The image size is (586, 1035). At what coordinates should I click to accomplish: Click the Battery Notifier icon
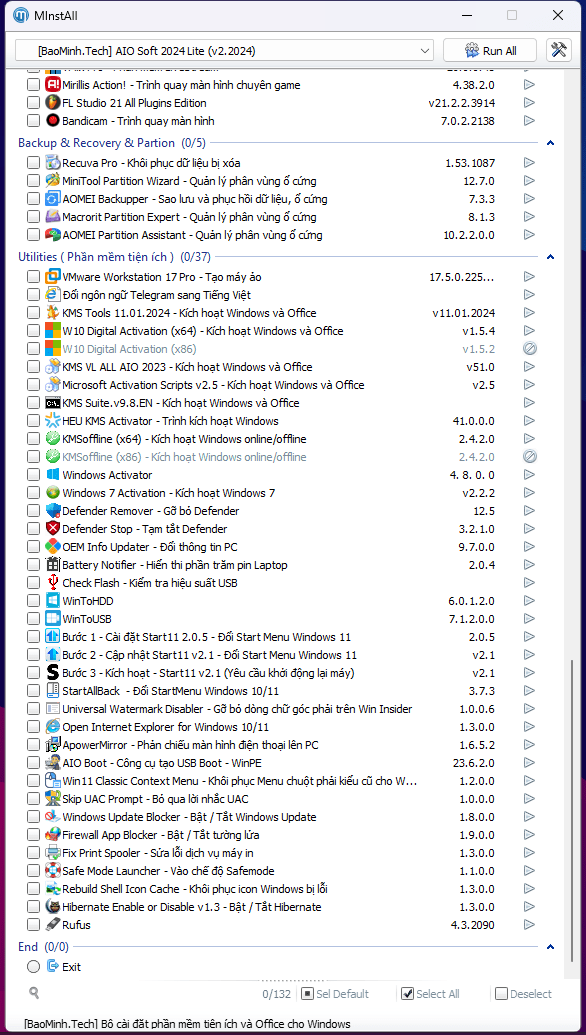click(53, 565)
